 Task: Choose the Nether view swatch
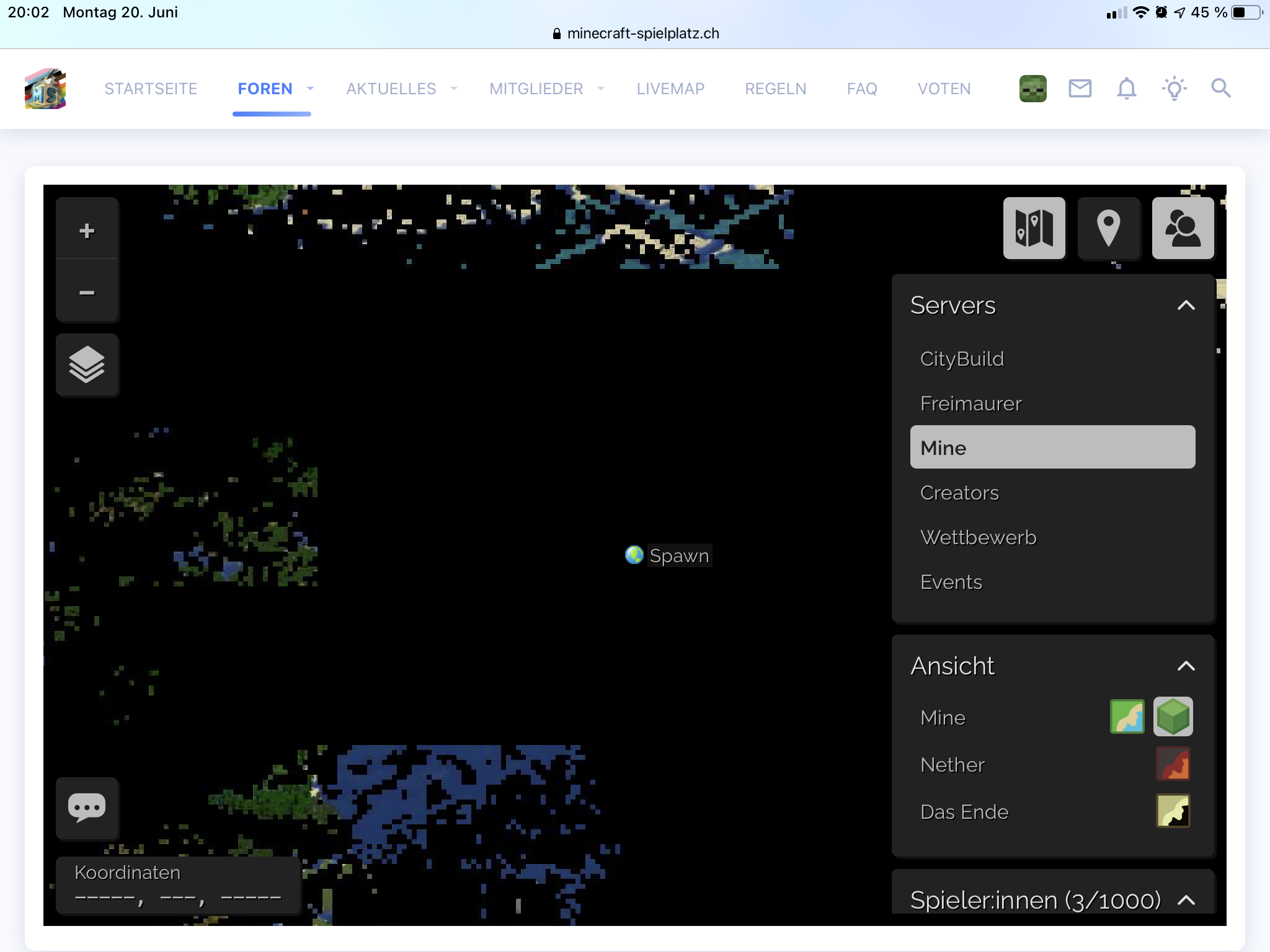[1173, 764]
